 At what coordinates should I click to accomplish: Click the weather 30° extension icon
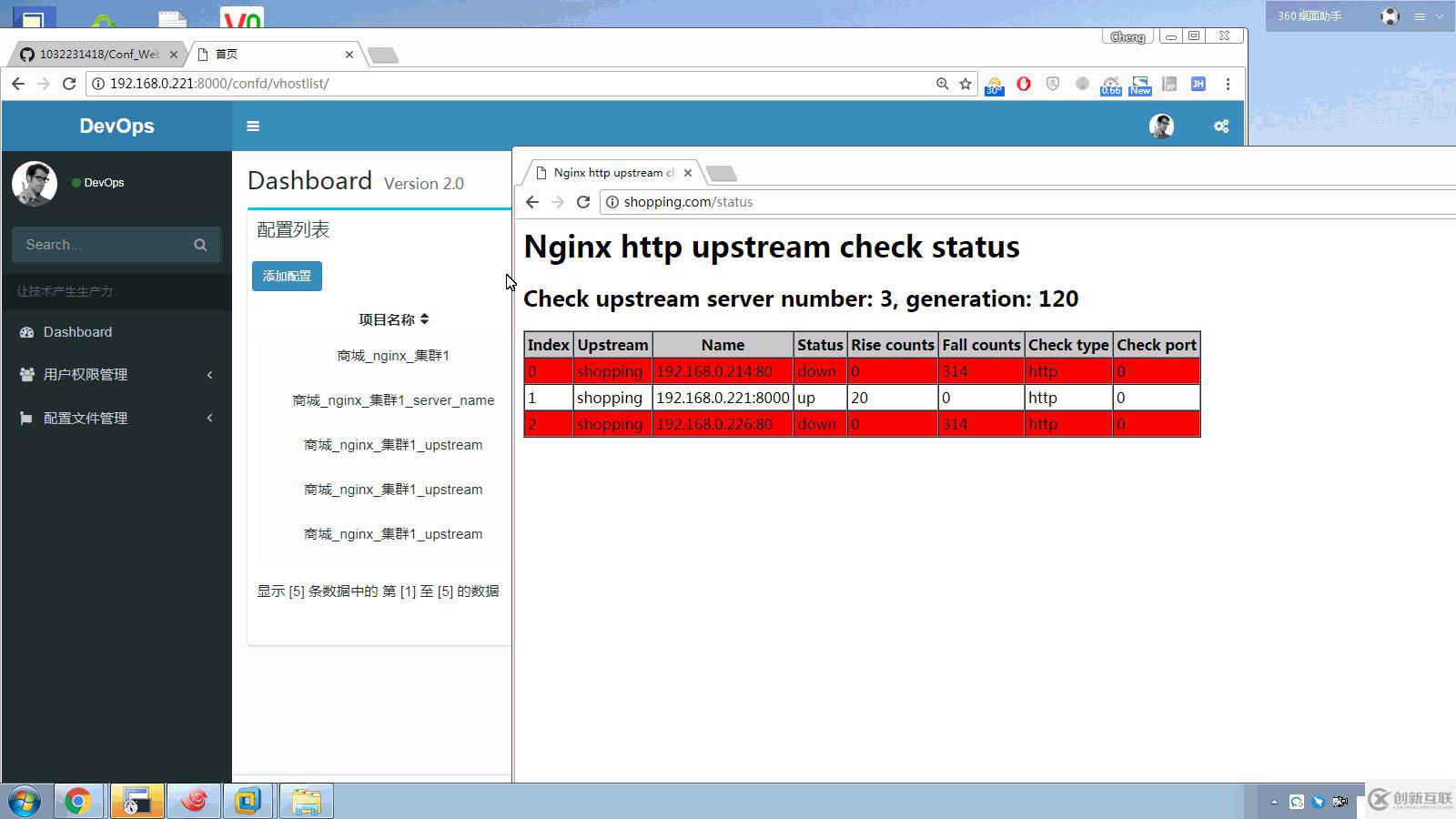click(x=995, y=86)
